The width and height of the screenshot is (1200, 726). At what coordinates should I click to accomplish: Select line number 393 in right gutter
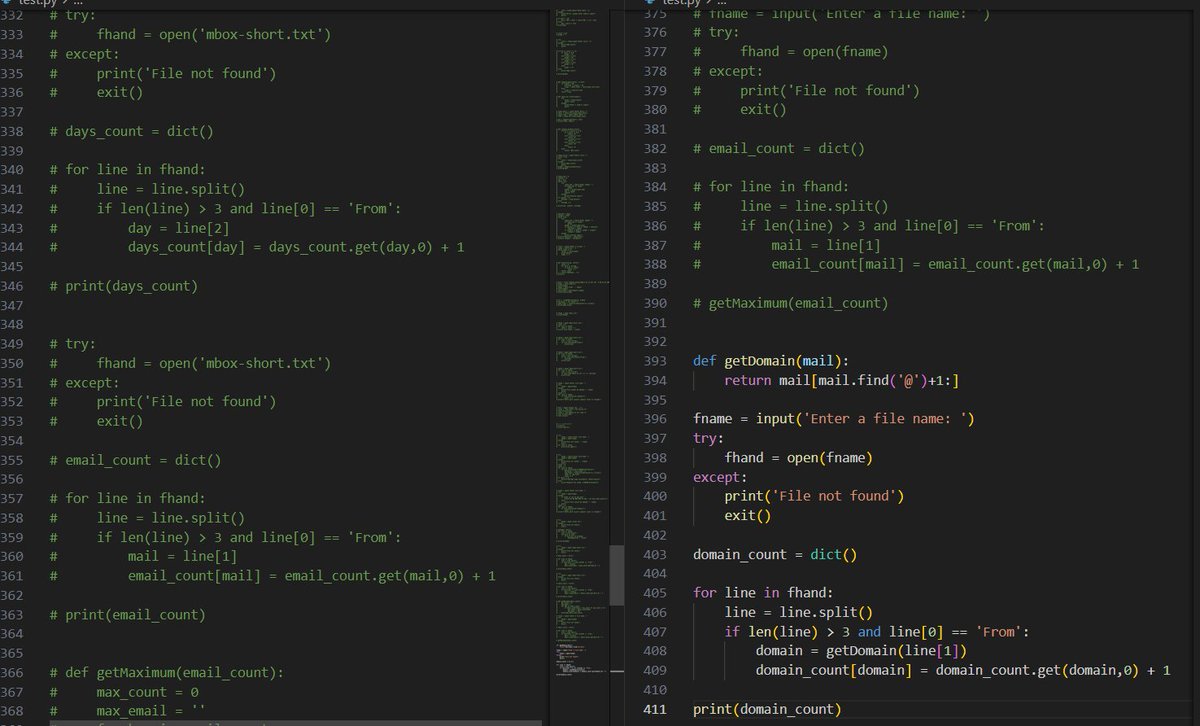(x=655, y=361)
